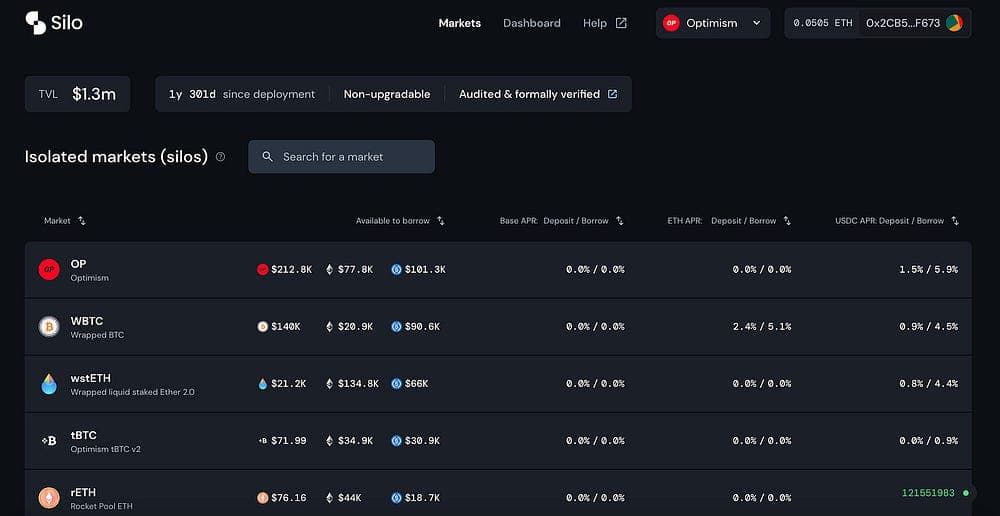Click the wallet avatar icon

[955, 23]
